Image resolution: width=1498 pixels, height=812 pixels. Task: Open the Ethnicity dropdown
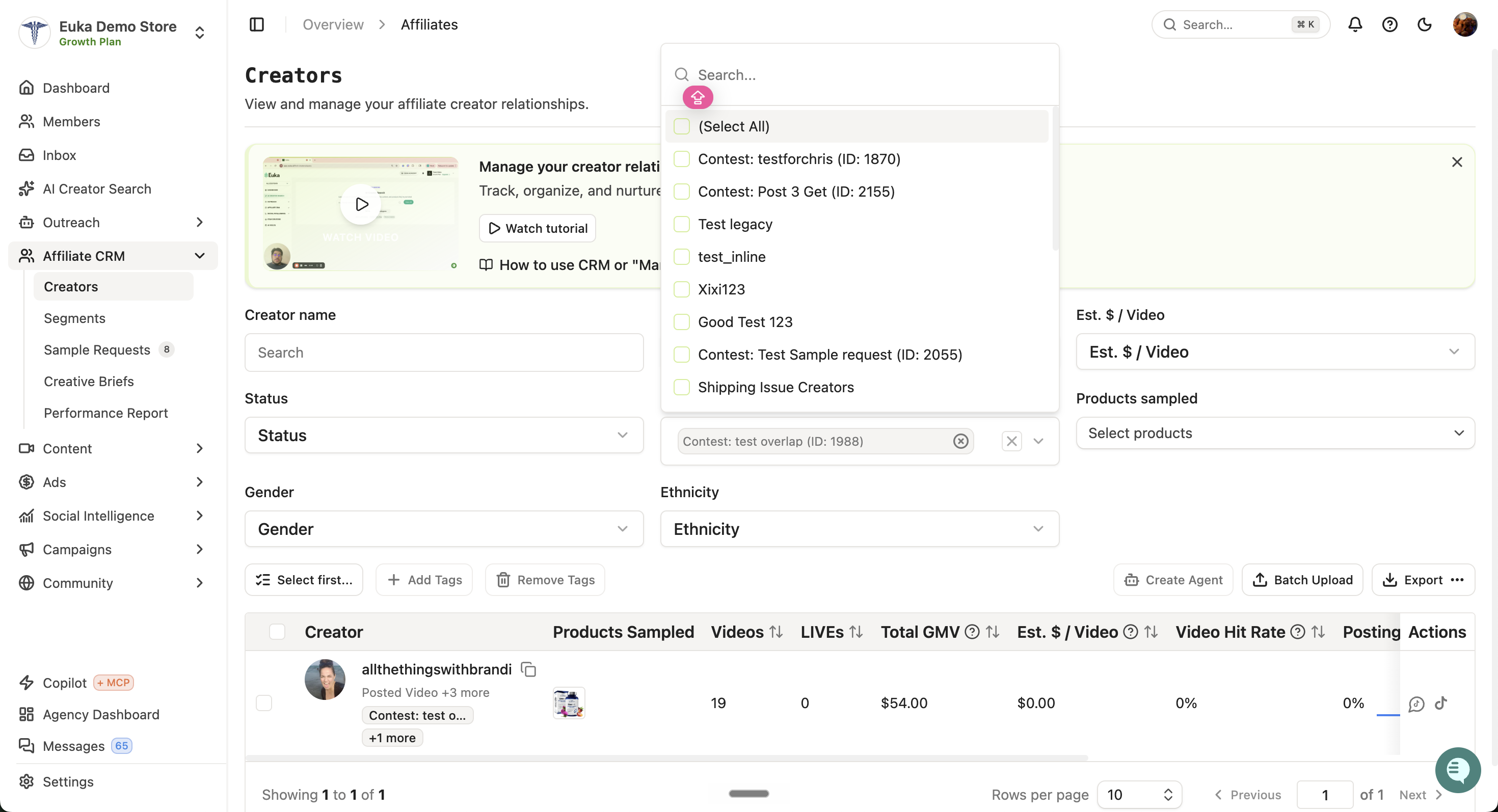[x=860, y=529]
